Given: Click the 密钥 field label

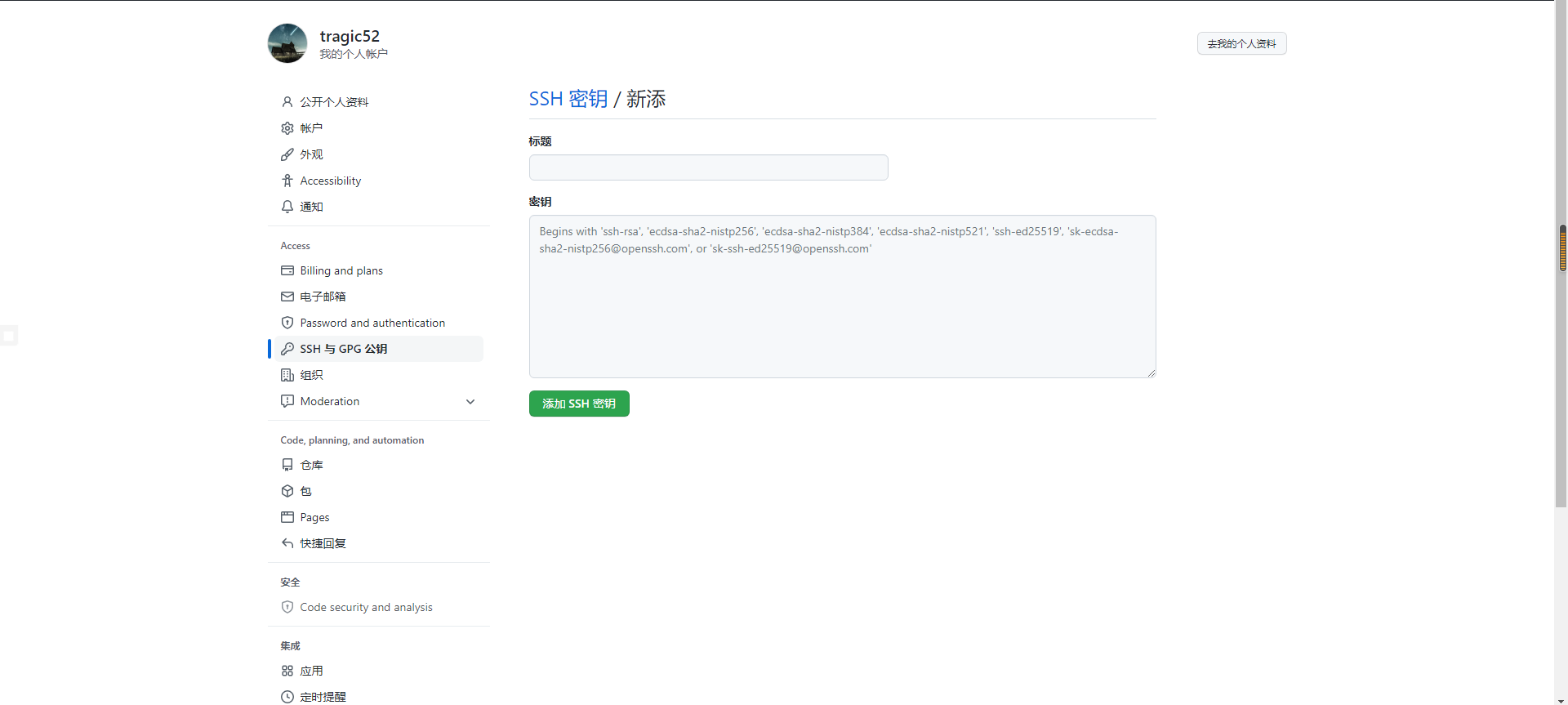Looking at the screenshot, I should (x=540, y=202).
